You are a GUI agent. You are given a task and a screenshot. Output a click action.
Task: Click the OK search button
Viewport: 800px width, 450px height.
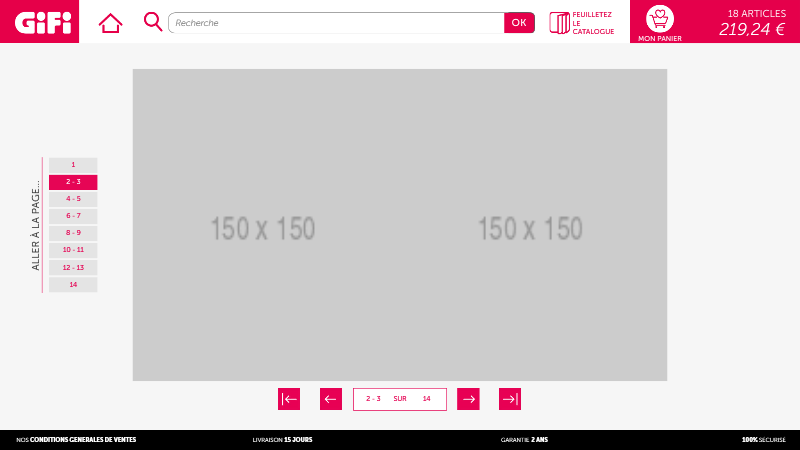point(519,23)
